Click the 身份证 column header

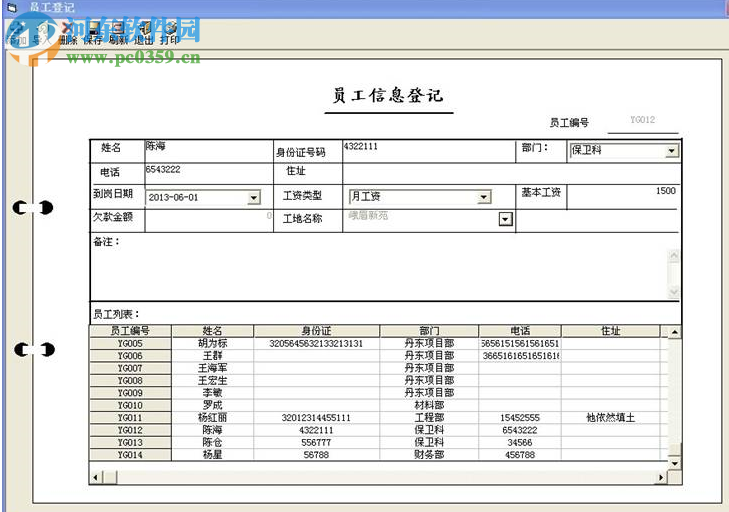316,331
